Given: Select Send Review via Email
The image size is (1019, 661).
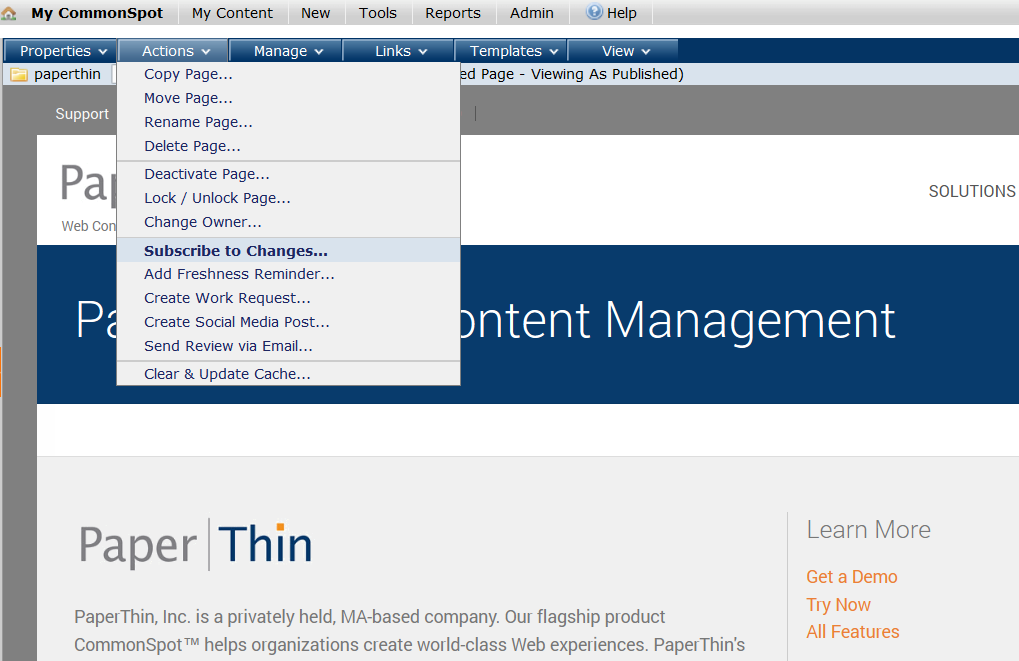Looking at the screenshot, I should [x=289, y=346].
